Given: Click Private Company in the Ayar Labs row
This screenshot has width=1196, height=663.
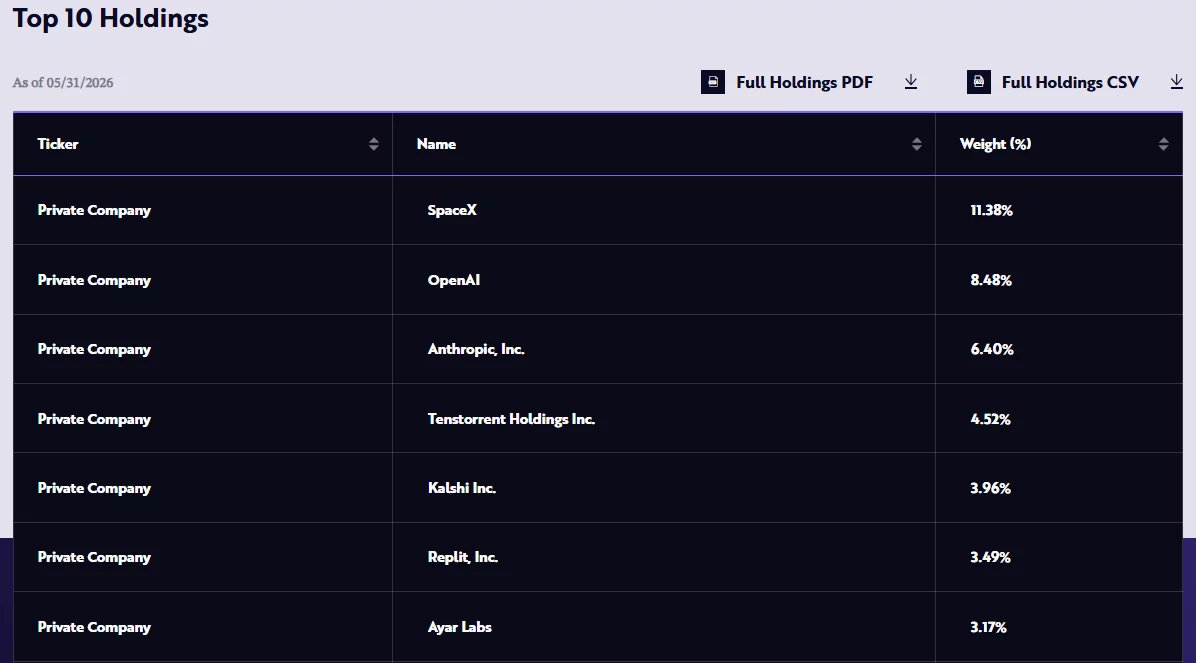Looking at the screenshot, I should coord(94,627).
